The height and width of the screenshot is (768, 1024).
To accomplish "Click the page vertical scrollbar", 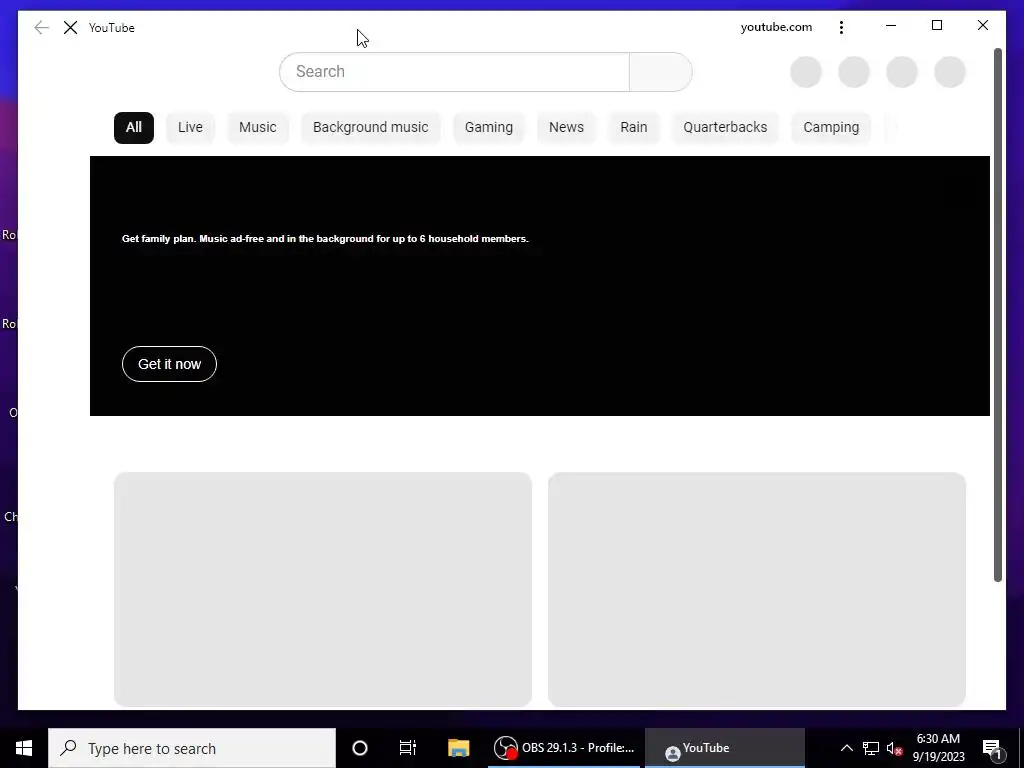I will pos(997,315).
